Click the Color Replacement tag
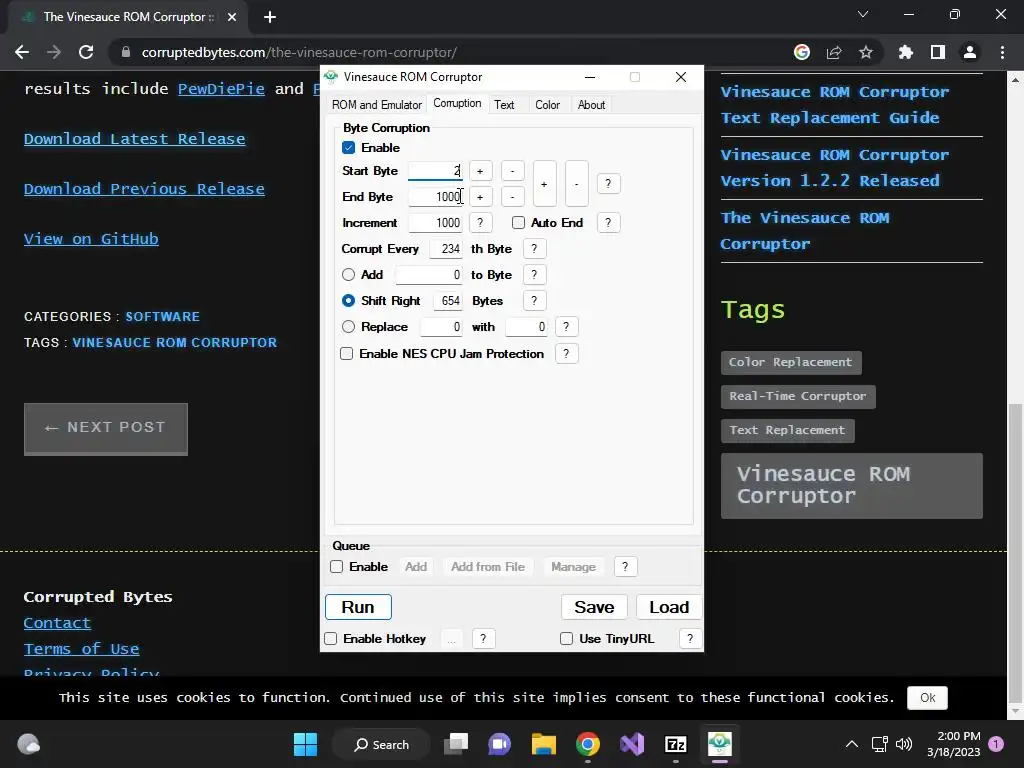This screenshot has height=768, width=1024. tap(791, 362)
